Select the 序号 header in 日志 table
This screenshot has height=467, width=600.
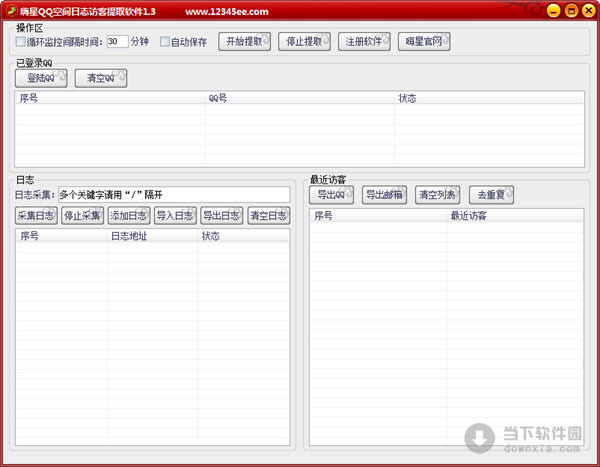point(62,236)
